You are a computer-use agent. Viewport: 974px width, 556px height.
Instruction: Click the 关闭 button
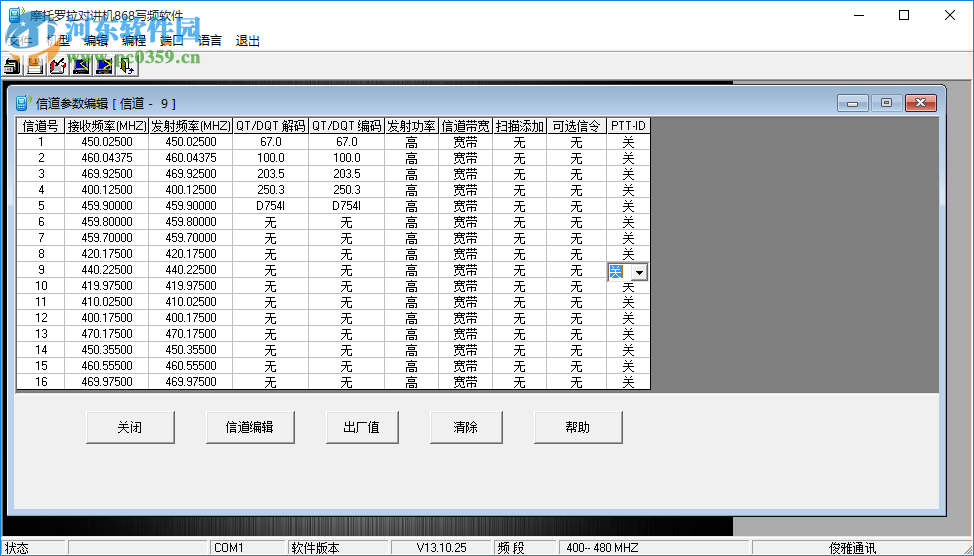(x=130, y=427)
